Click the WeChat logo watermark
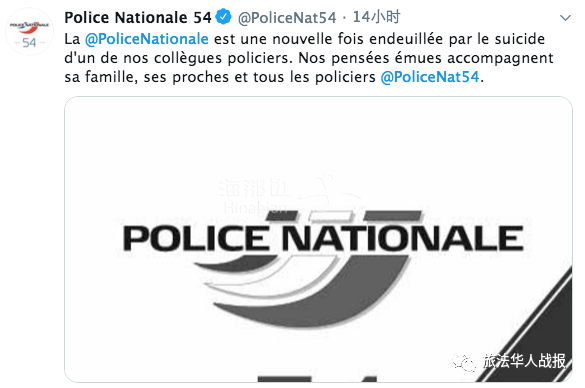 click(464, 361)
